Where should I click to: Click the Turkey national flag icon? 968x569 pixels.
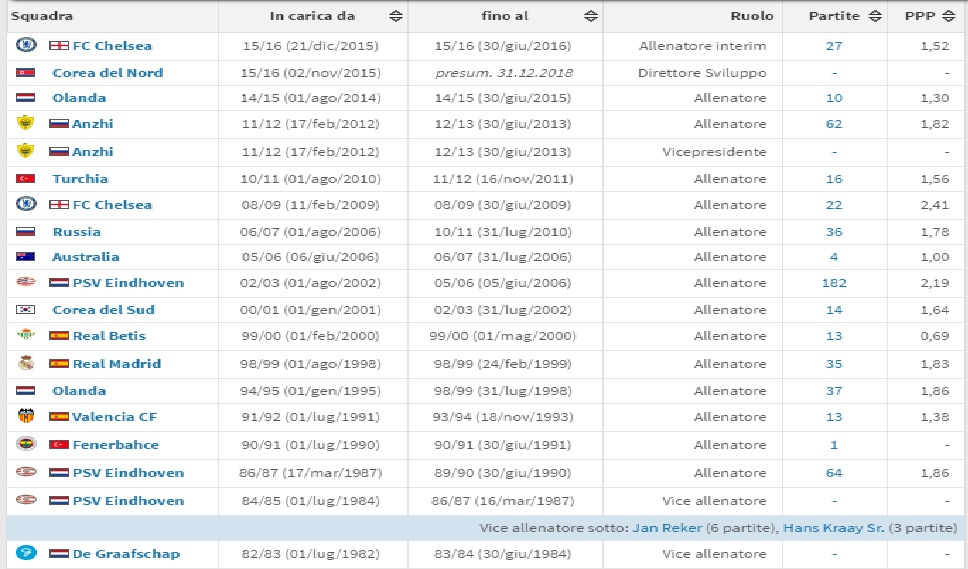pos(25,179)
